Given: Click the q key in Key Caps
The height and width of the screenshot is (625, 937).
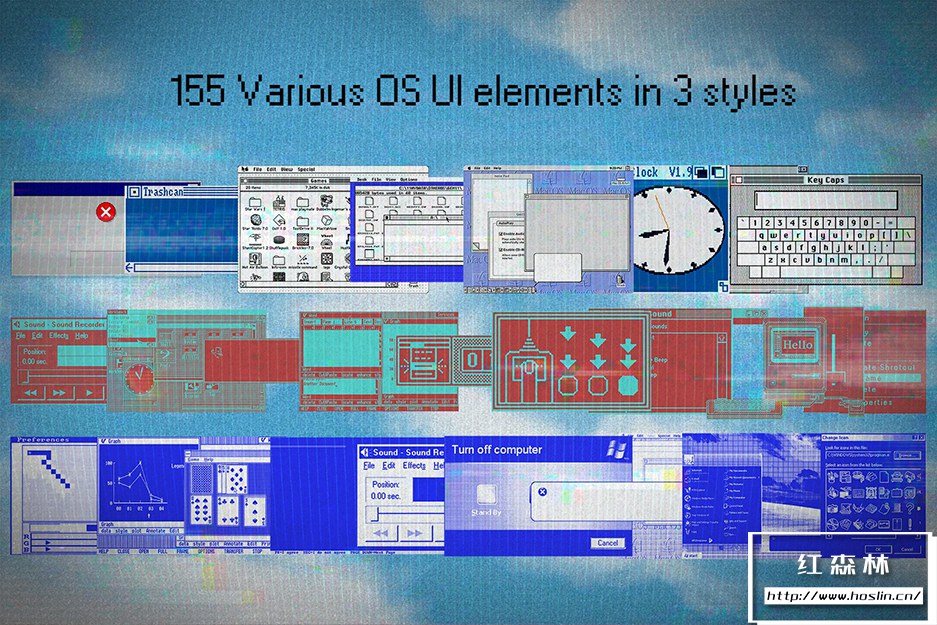Looking at the screenshot, I should coord(763,235).
